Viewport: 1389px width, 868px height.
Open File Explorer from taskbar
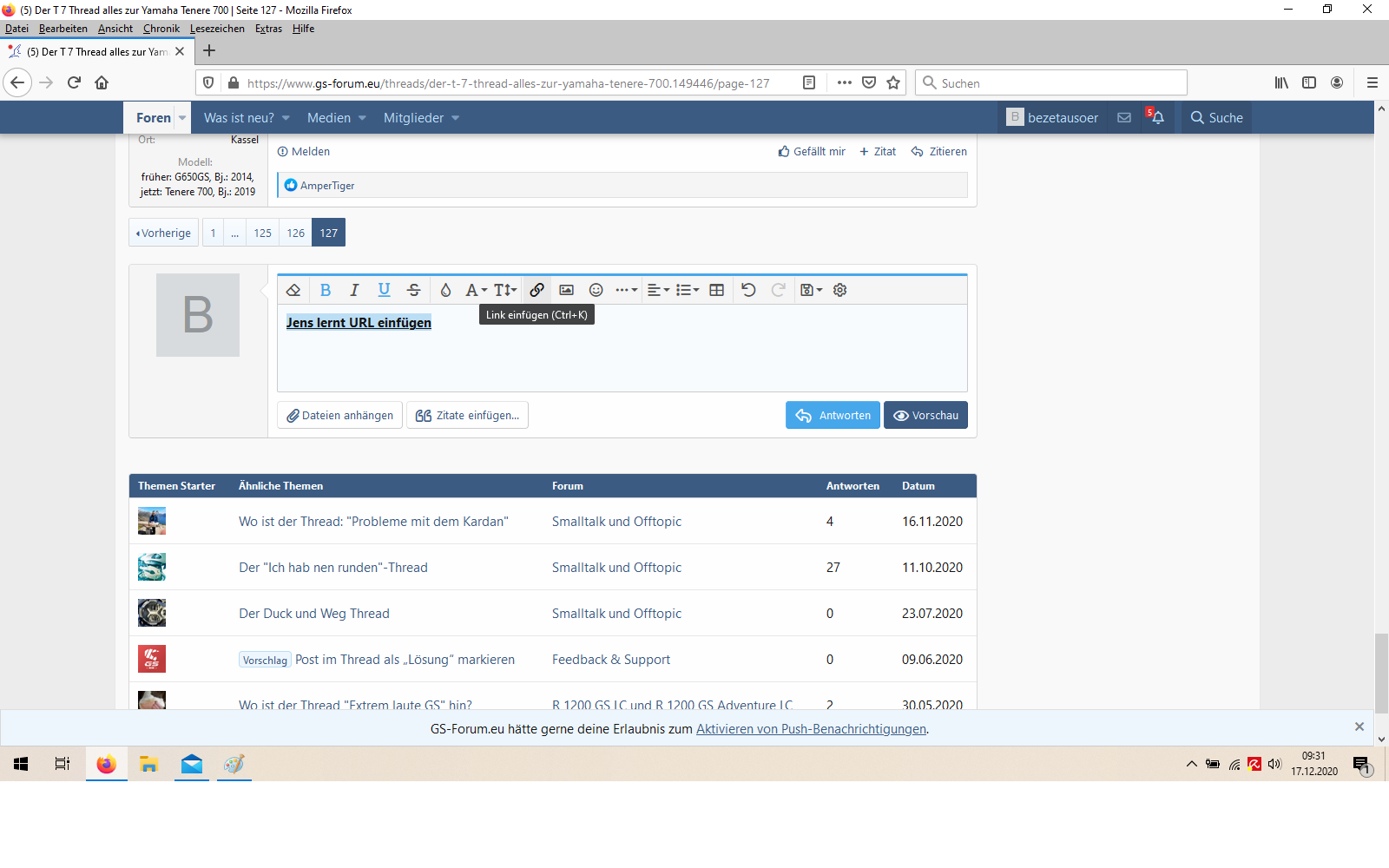[149, 764]
